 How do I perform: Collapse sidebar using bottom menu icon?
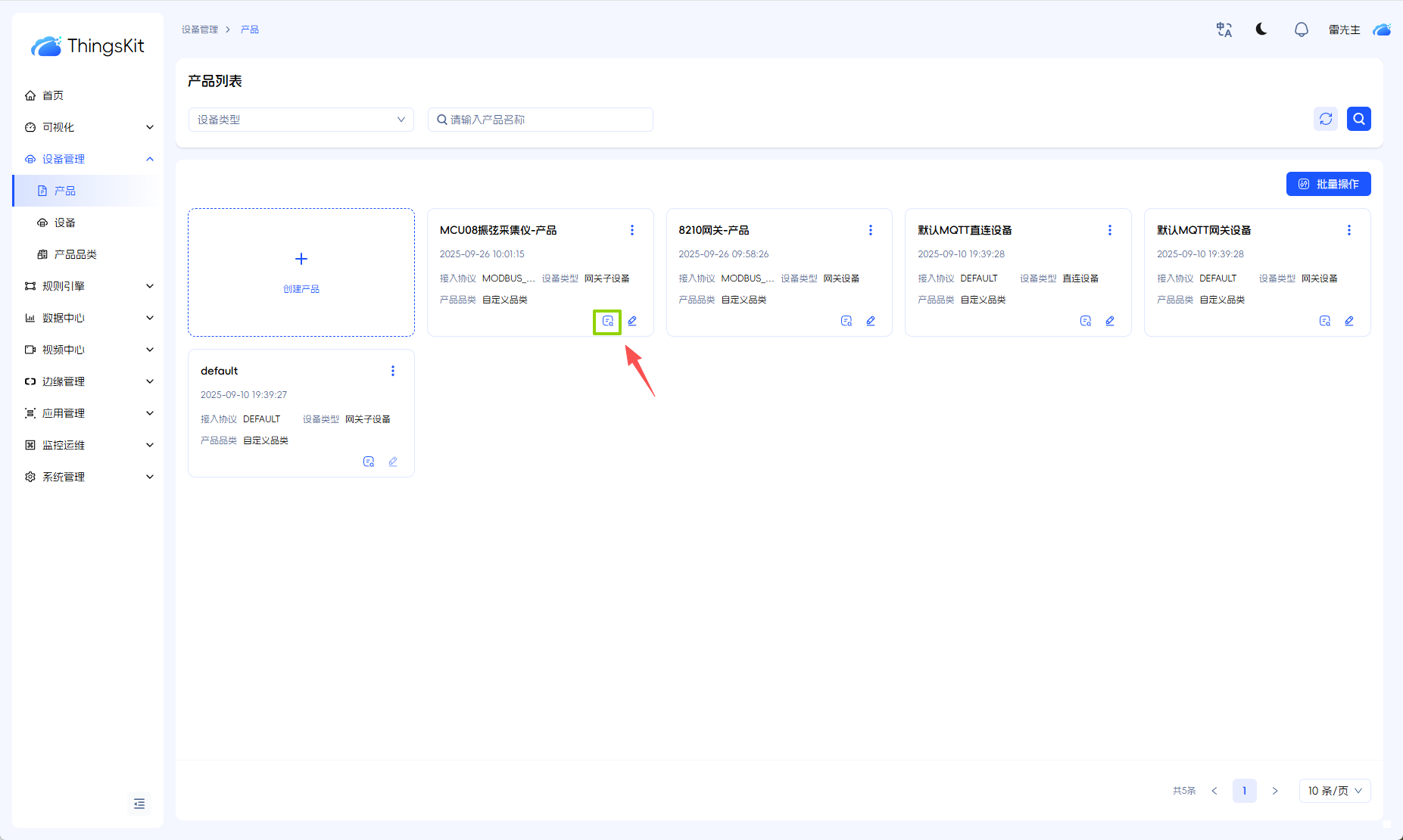point(139,804)
